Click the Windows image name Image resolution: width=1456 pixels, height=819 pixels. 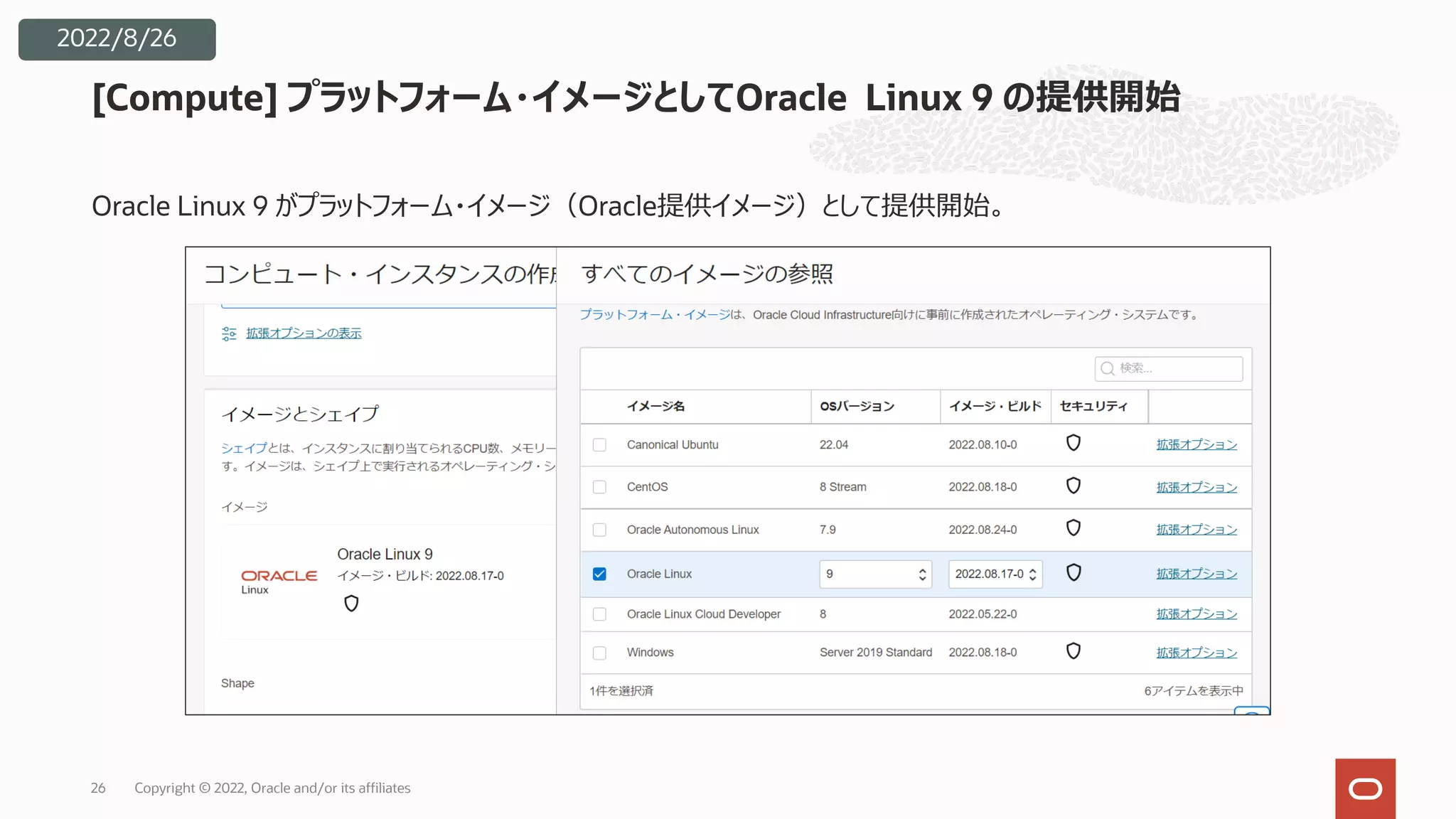click(650, 653)
